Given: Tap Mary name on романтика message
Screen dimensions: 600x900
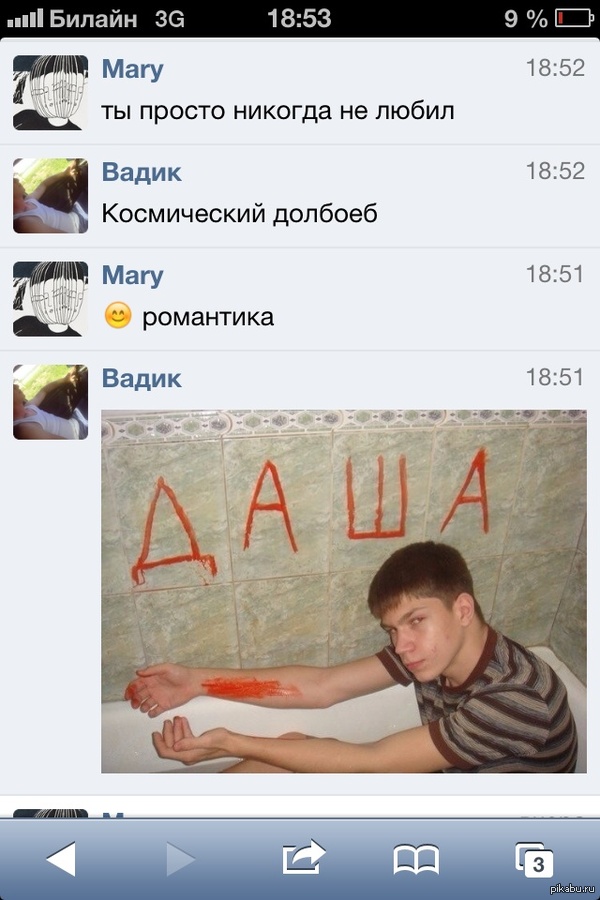Looking at the screenshot, I should click(133, 276).
